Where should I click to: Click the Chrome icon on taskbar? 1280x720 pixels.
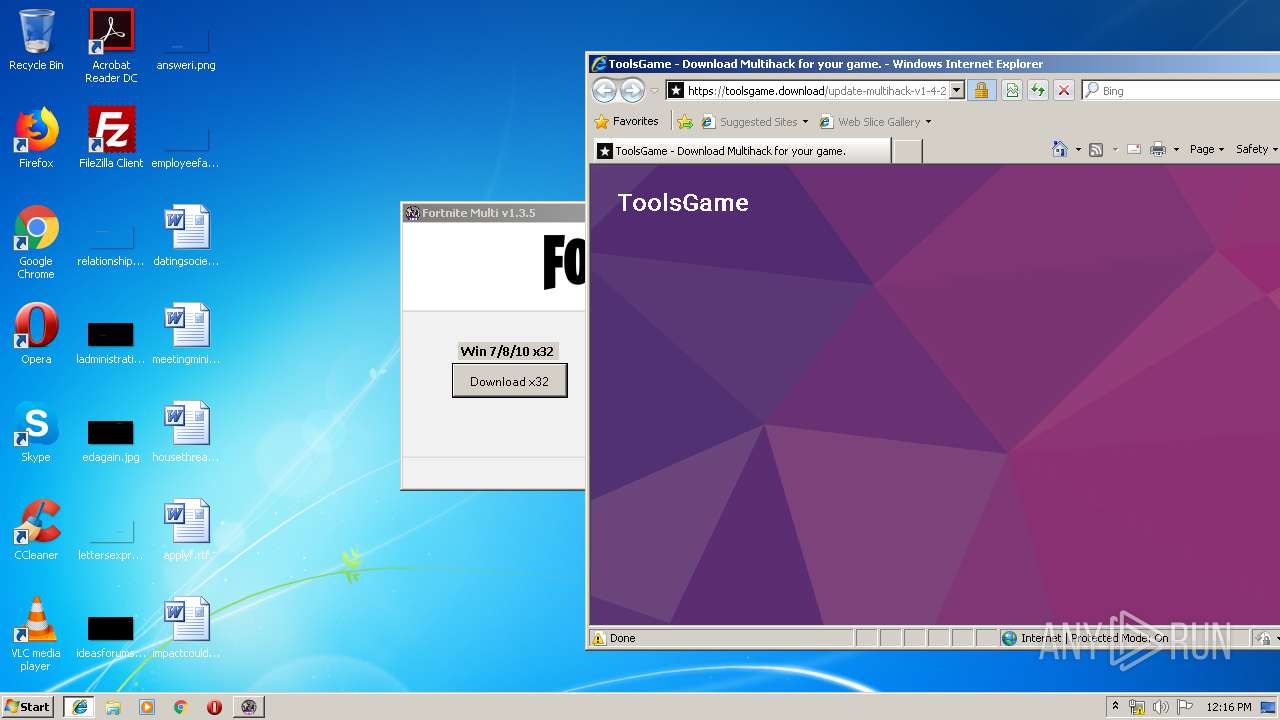click(181, 707)
